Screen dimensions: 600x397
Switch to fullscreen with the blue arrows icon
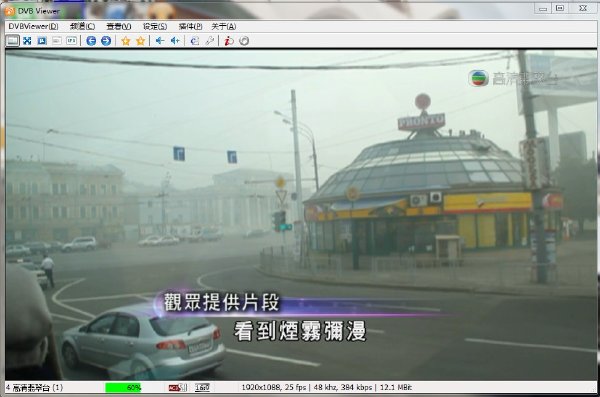click(x=27, y=41)
